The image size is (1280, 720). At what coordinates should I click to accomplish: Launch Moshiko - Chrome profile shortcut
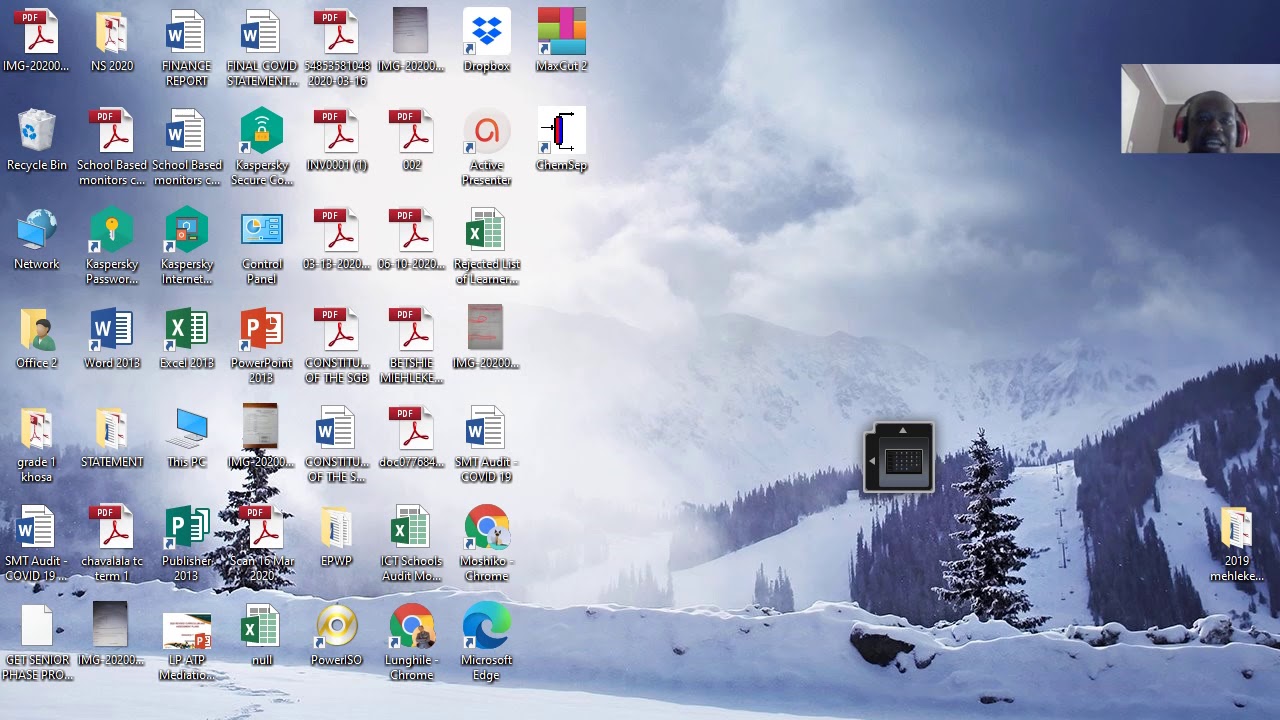coord(487,543)
